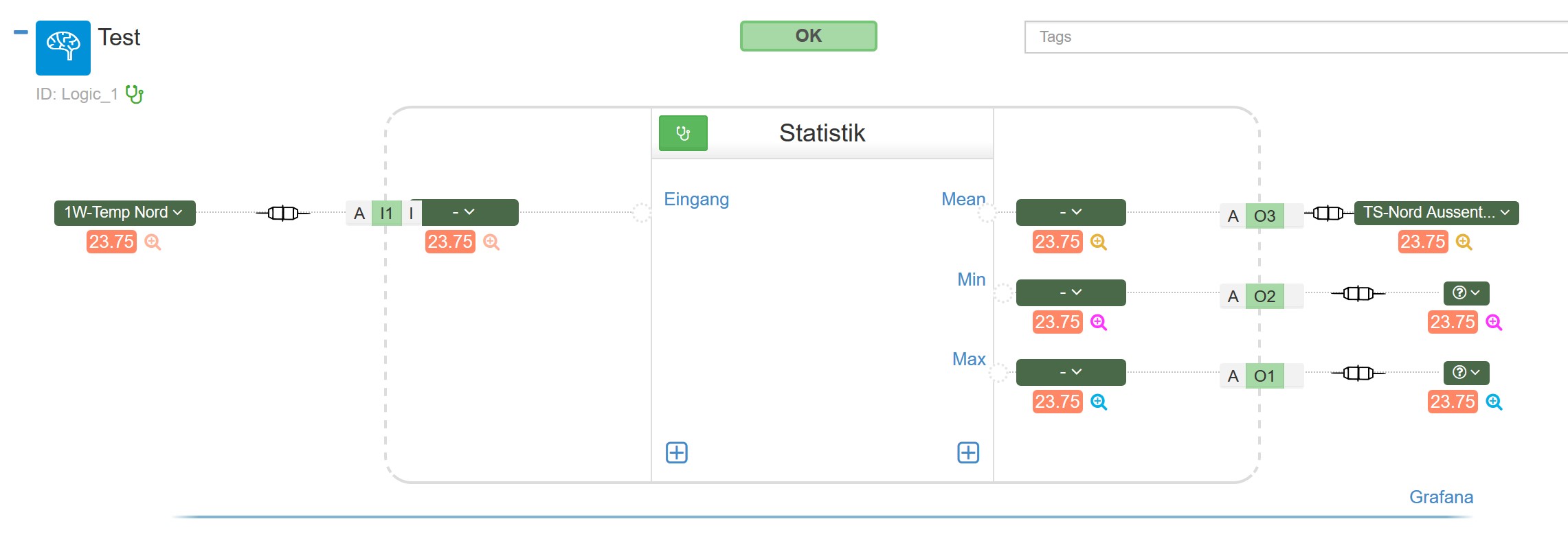Toggle the I1 input block
This screenshot has height=541, width=1568.
[x=387, y=214]
